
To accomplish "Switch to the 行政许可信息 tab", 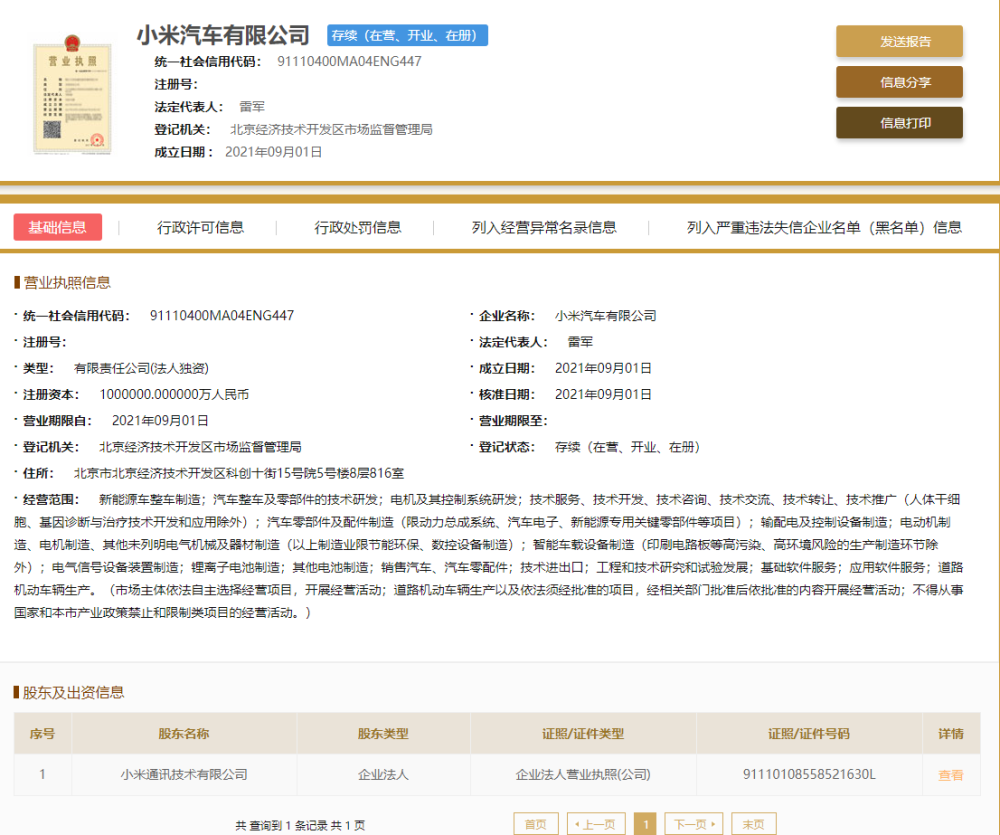I will (200, 227).
